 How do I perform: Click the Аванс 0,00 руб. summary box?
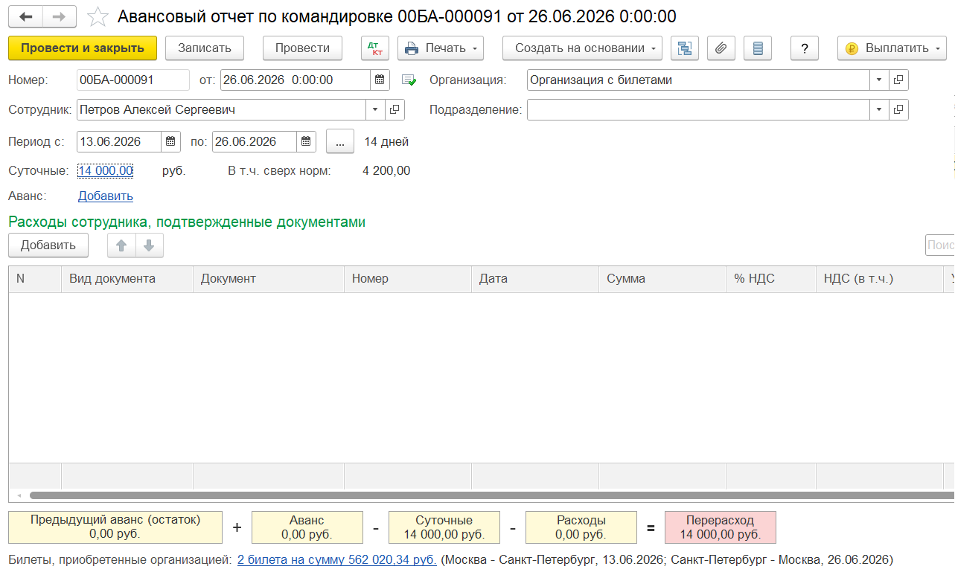[307, 527]
